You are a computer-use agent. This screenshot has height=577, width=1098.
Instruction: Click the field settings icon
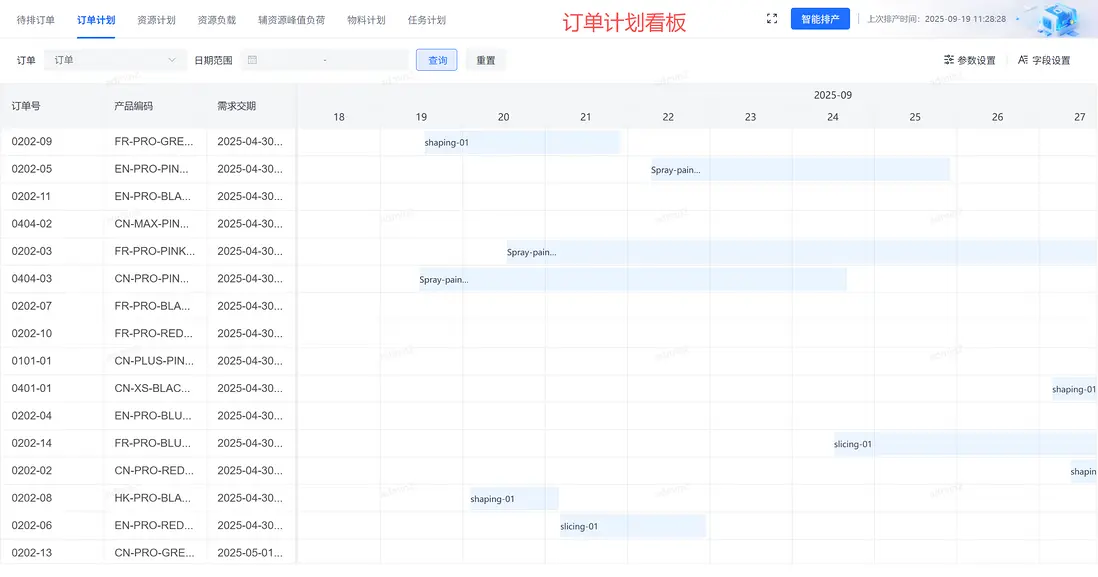pyautogui.click(x=1023, y=60)
